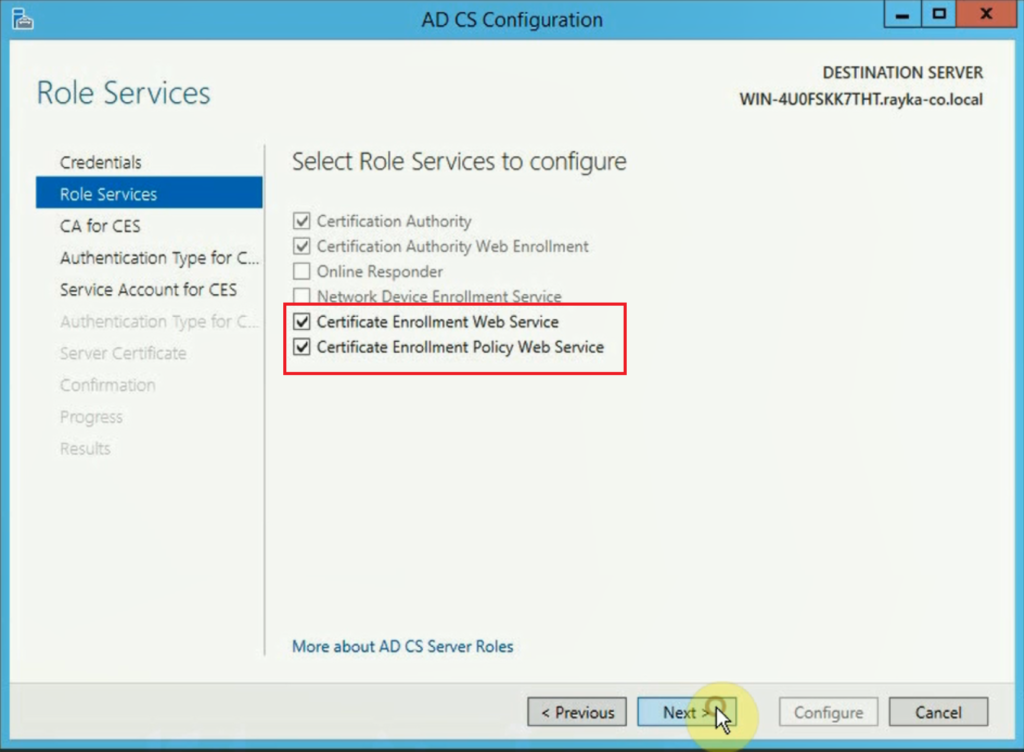Toggle Certificate Enrollment Web Service checkbox
Viewport: 1024px width, 752px height.
[x=302, y=321]
